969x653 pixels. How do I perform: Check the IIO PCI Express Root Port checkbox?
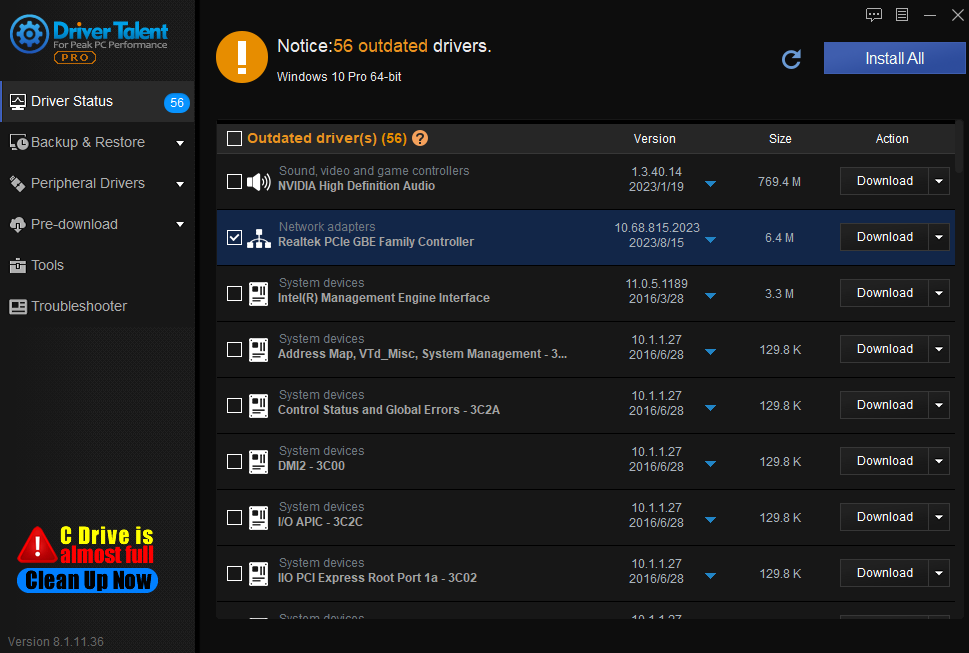click(x=234, y=574)
